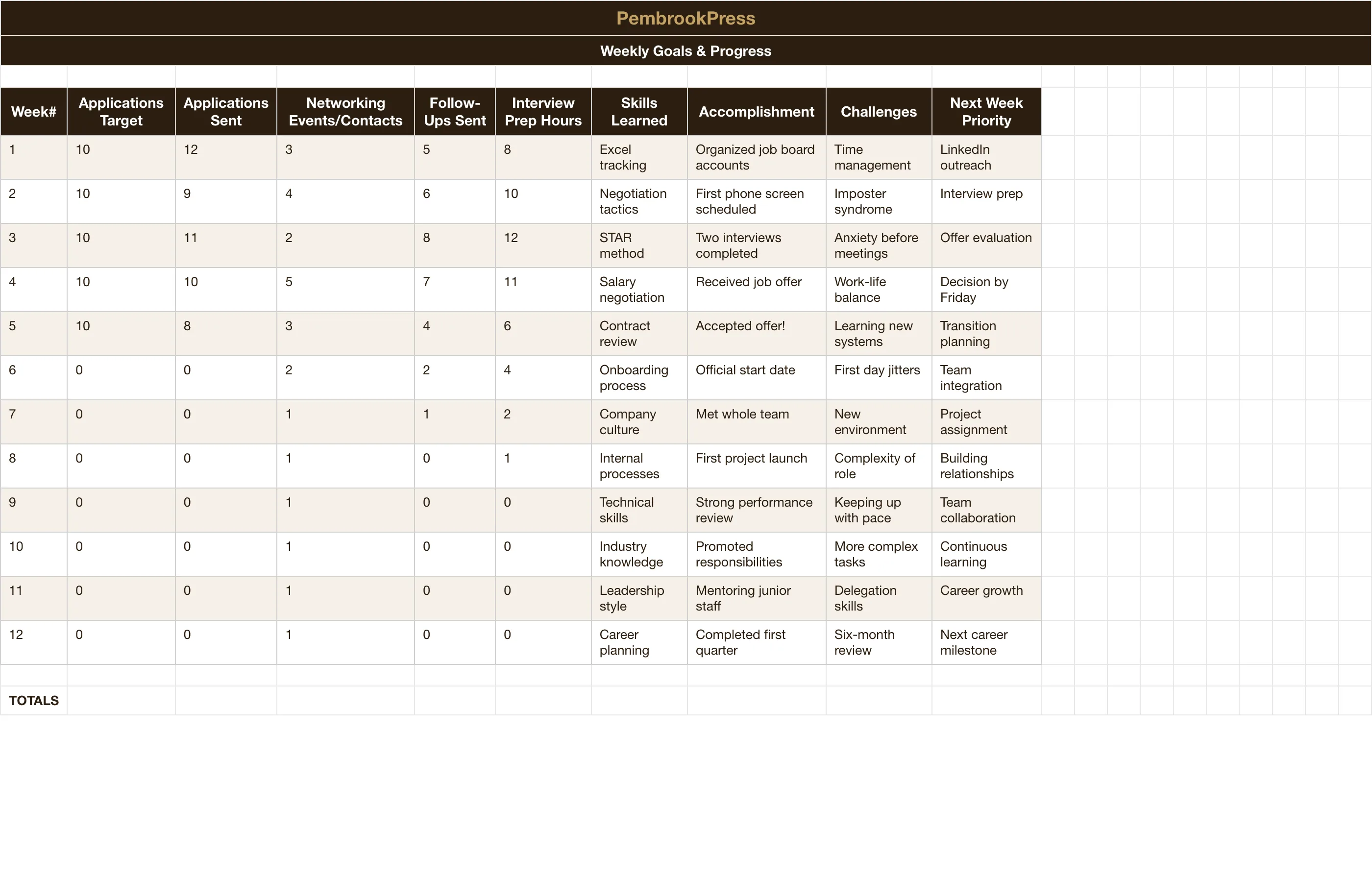Select the Accepted offer! cell

pos(757,333)
